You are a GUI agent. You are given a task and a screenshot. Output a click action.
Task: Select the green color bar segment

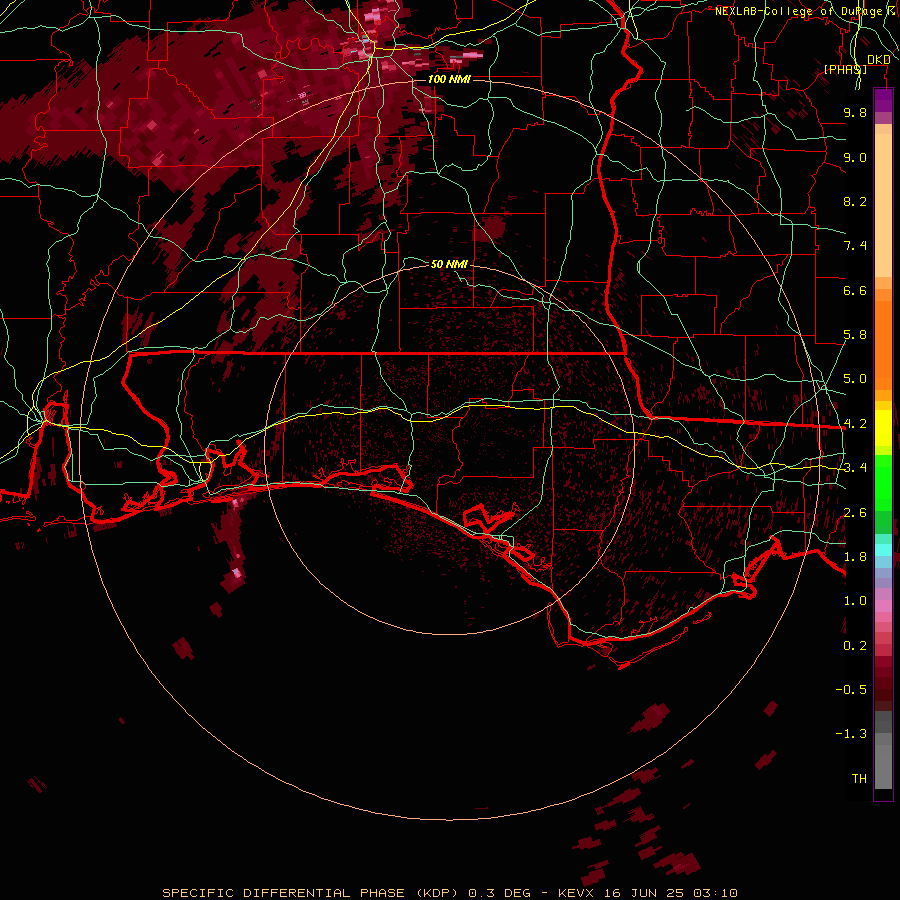(883, 482)
